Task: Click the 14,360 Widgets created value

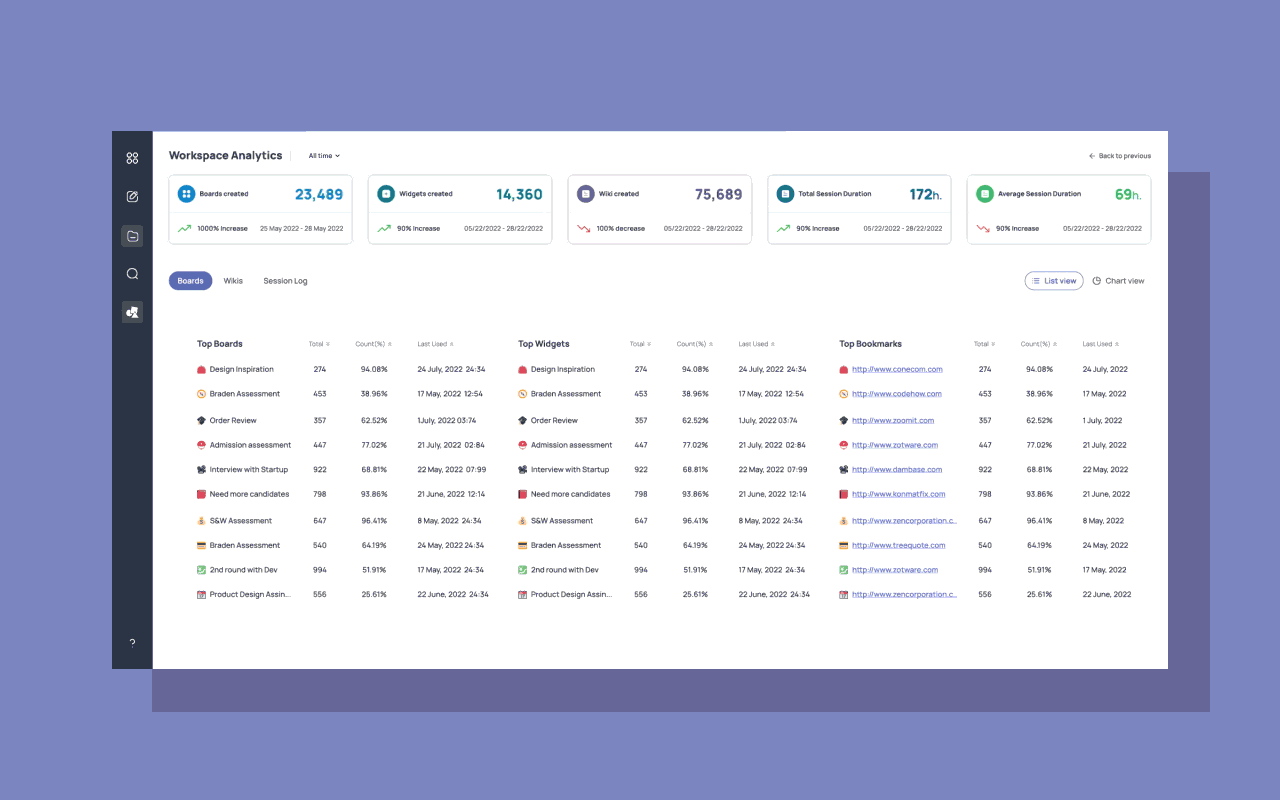Action: pyautogui.click(x=519, y=195)
